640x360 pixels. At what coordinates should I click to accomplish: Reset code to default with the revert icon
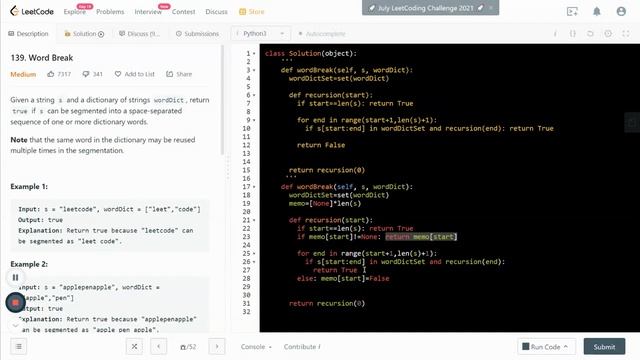tap(590, 34)
